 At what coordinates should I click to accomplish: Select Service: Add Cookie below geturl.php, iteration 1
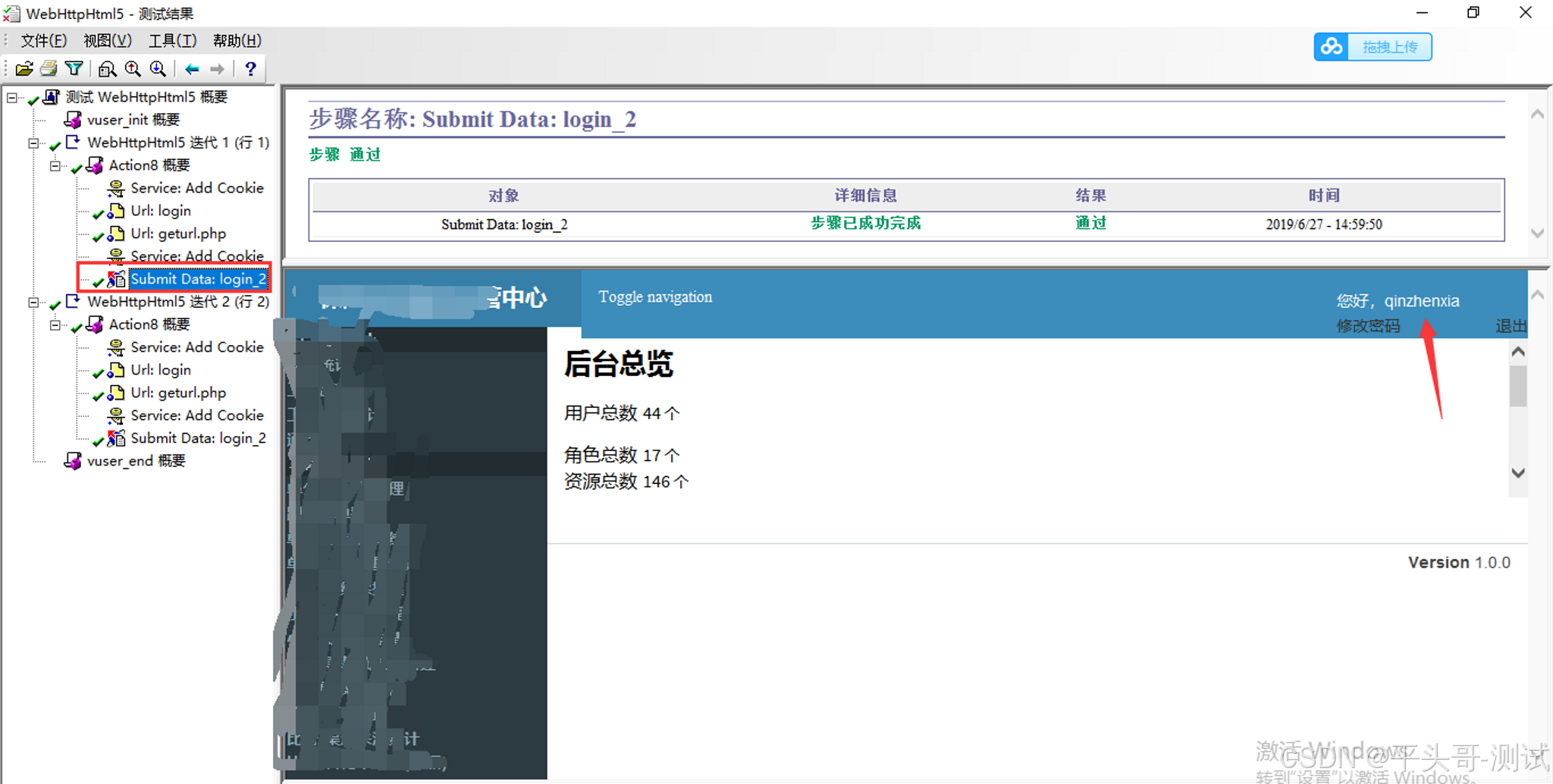pyautogui.click(x=197, y=256)
